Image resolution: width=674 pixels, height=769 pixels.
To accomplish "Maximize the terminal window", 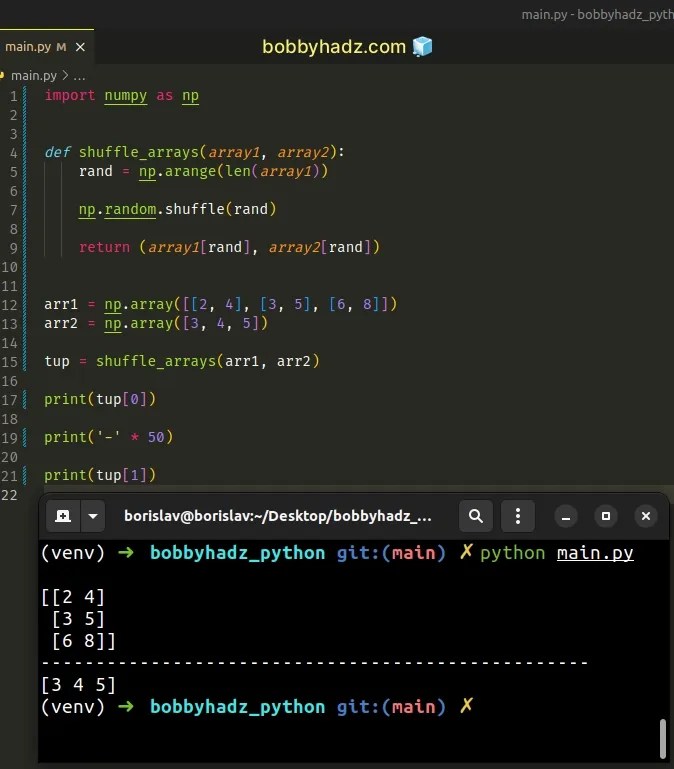I will pyautogui.click(x=606, y=516).
